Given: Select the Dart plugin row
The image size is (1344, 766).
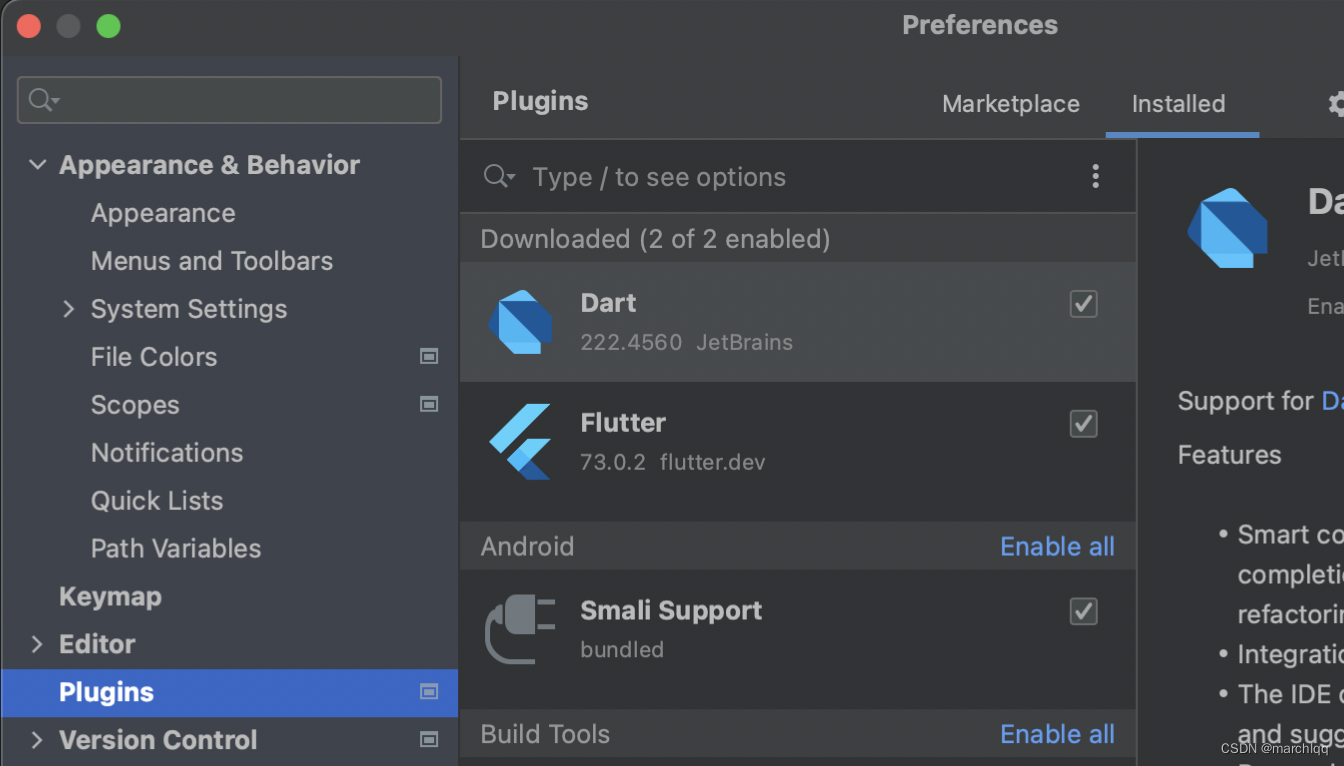Looking at the screenshot, I should point(798,322).
